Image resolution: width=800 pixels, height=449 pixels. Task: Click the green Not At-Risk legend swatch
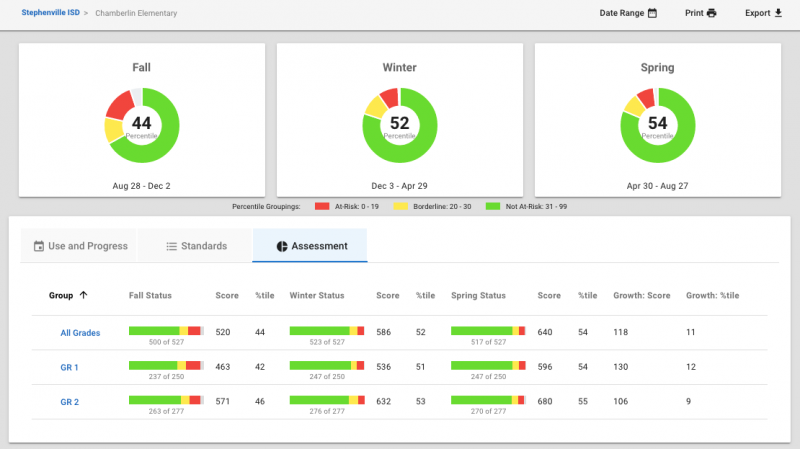click(x=493, y=206)
